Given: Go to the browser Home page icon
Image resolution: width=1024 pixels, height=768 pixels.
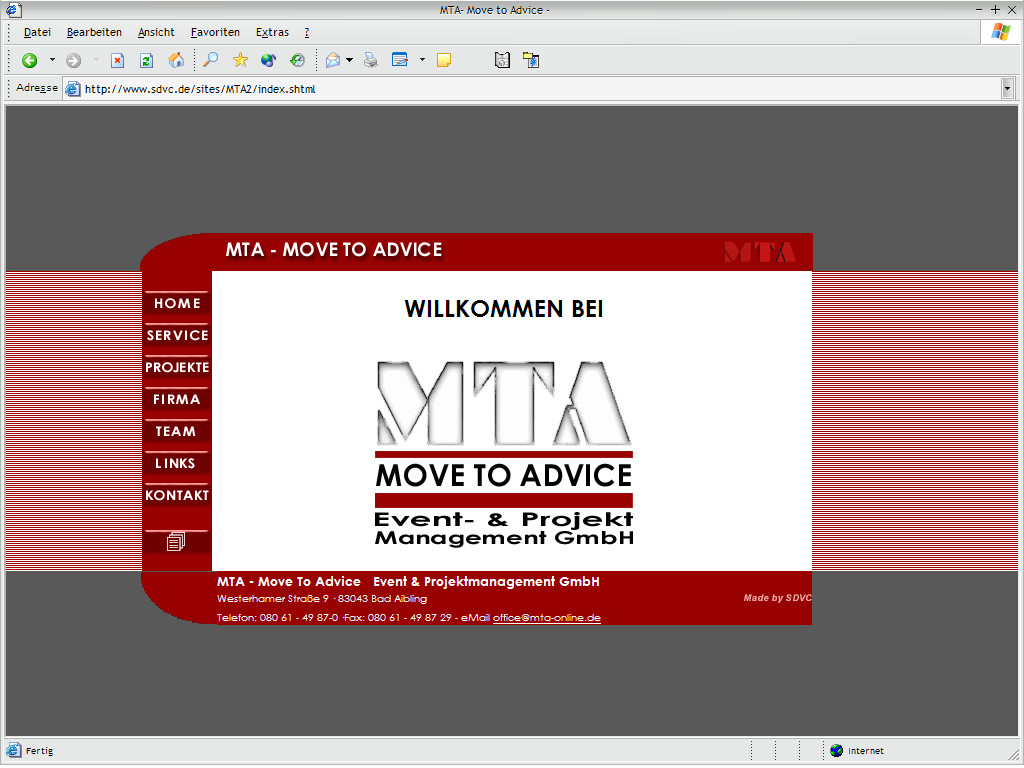Looking at the screenshot, I should [x=176, y=60].
